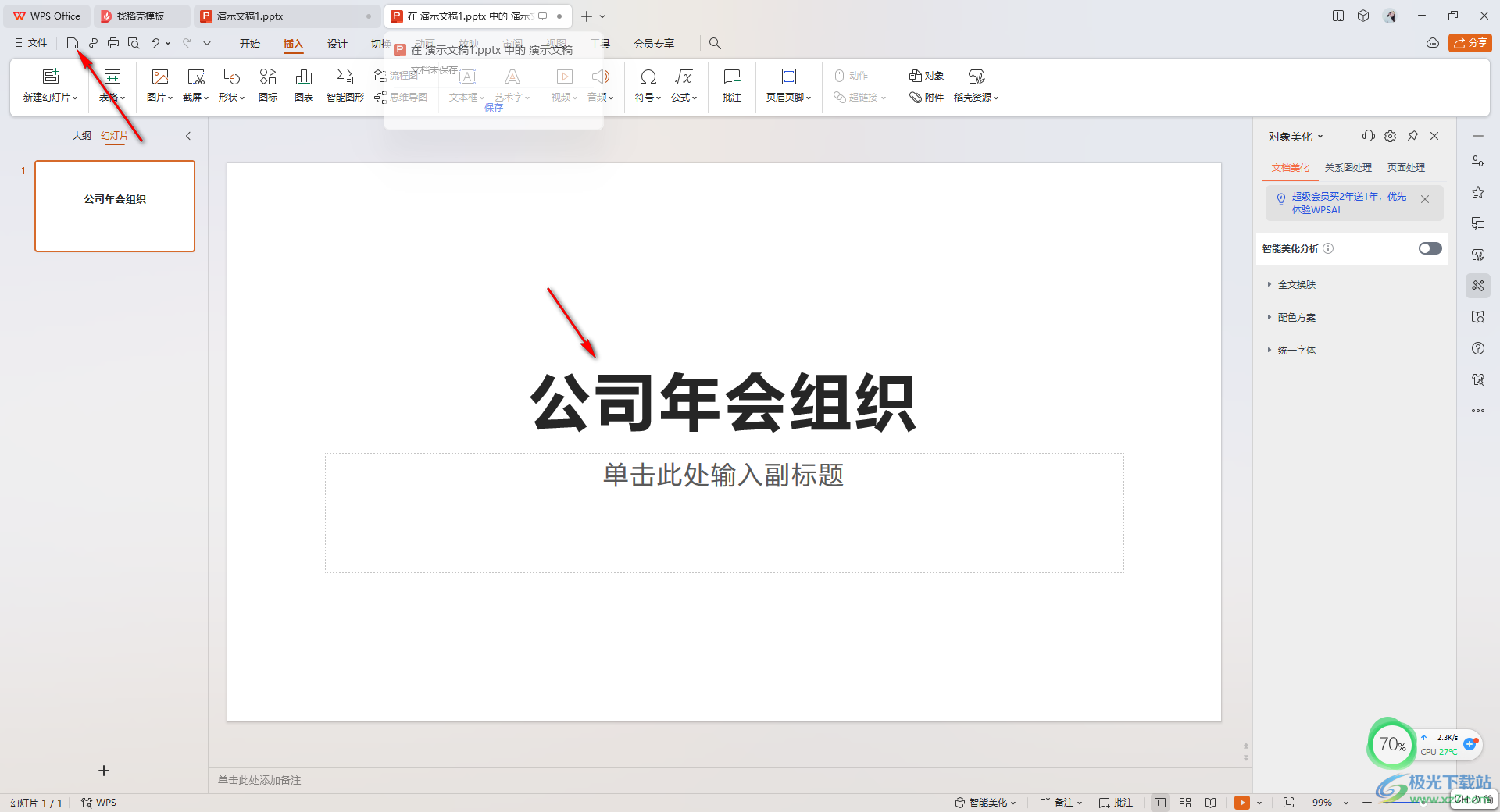Click the export PDF icon beside Save
The image size is (1500, 812).
[x=93, y=43]
